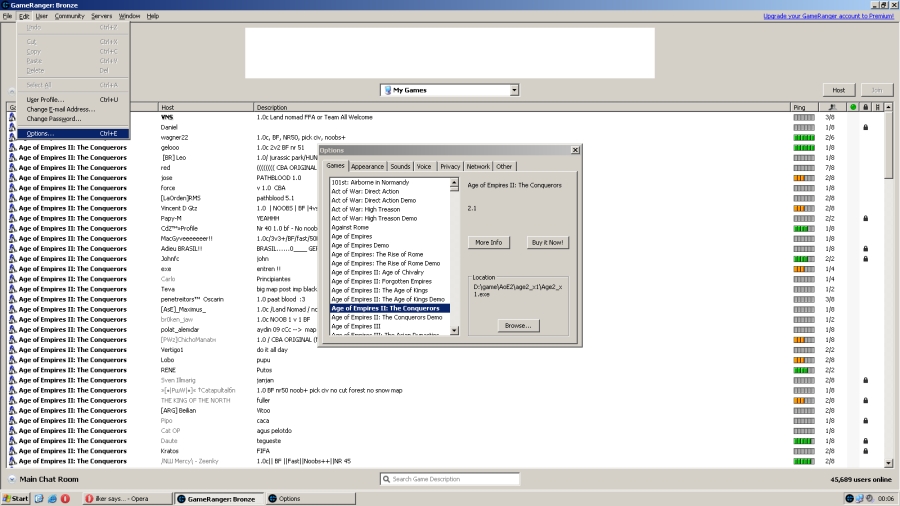The width and height of the screenshot is (900, 506).
Task: Switch to the Privacy tab
Action: pos(450,166)
